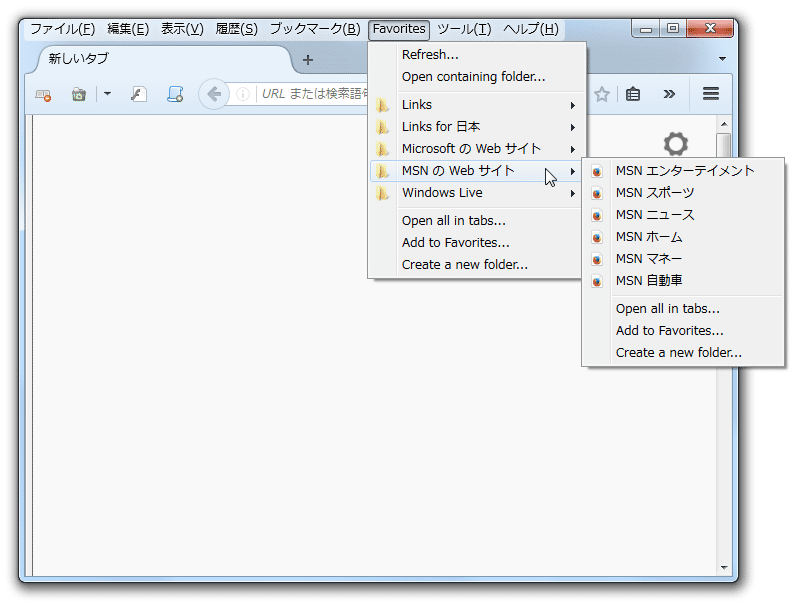Click the green camera-like toolbar icon
This screenshot has width=794, height=604.
coord(78,94)
